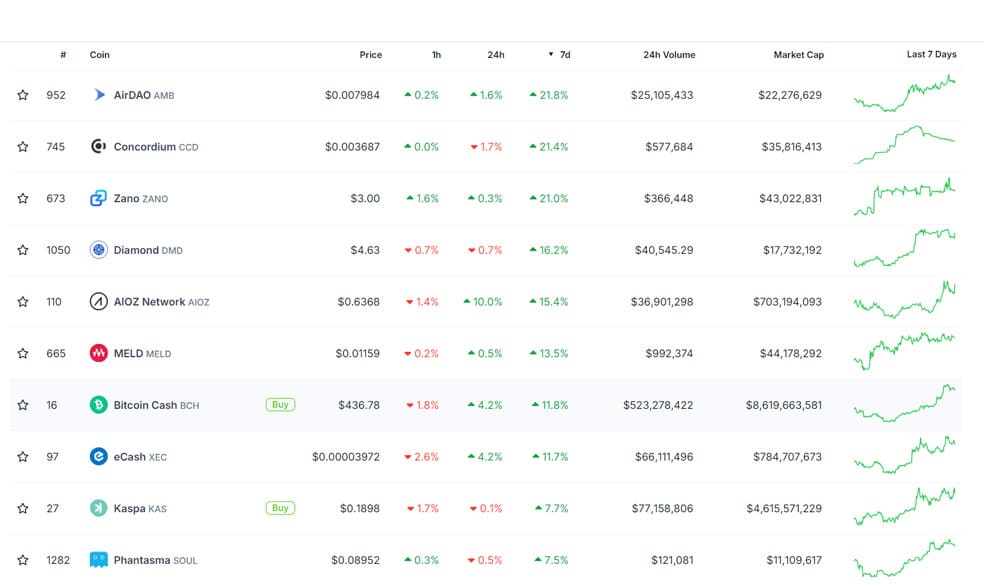Image resolution: width=984 pixels, height=584 pixels.
Task: Click the Bitcoin Cash green logo
Action: coord(99,405)
